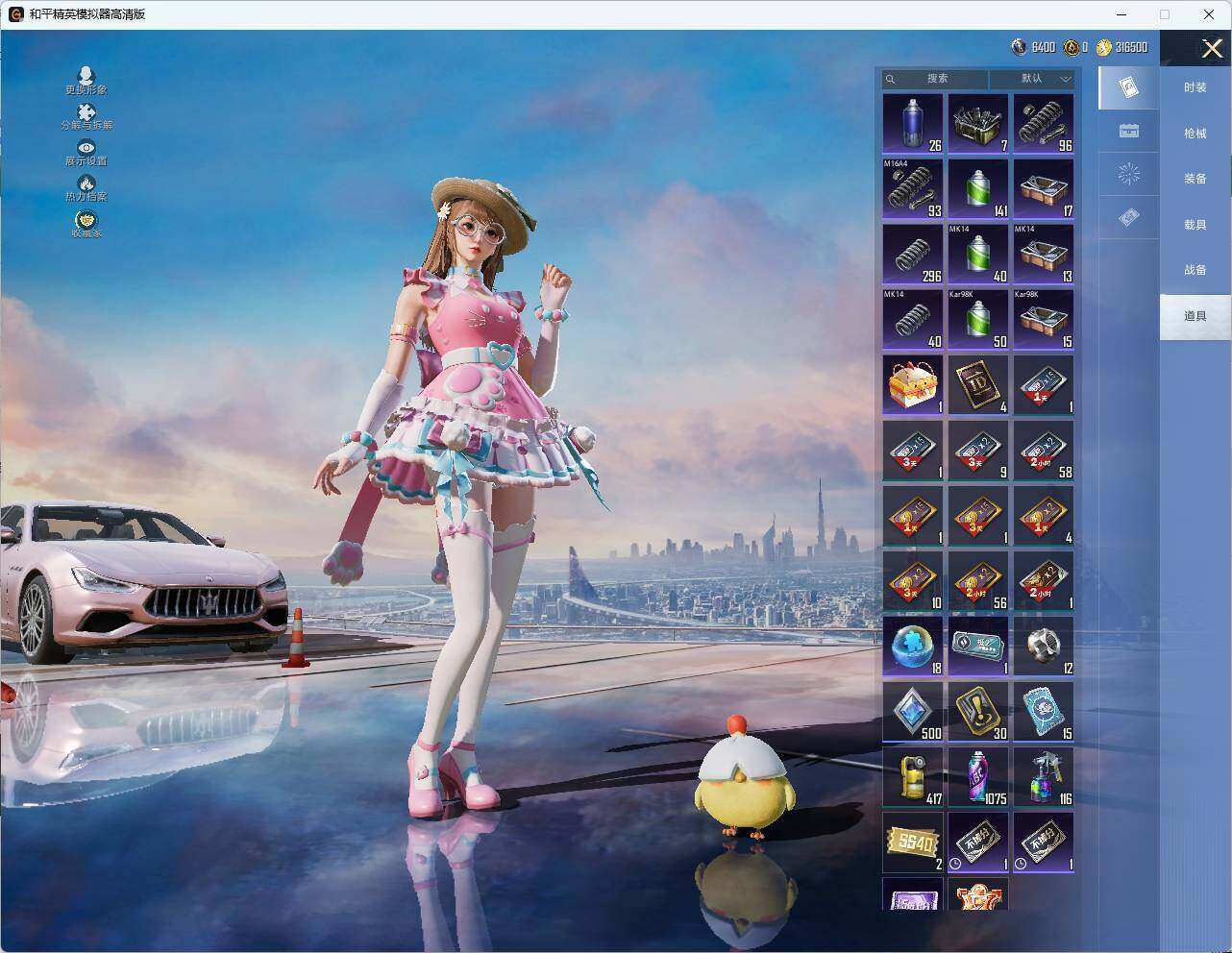Select the spring parts item with count 96
Viewport: 1232px width, 953px height.
pyautogui.click(x=1044, y=124)
